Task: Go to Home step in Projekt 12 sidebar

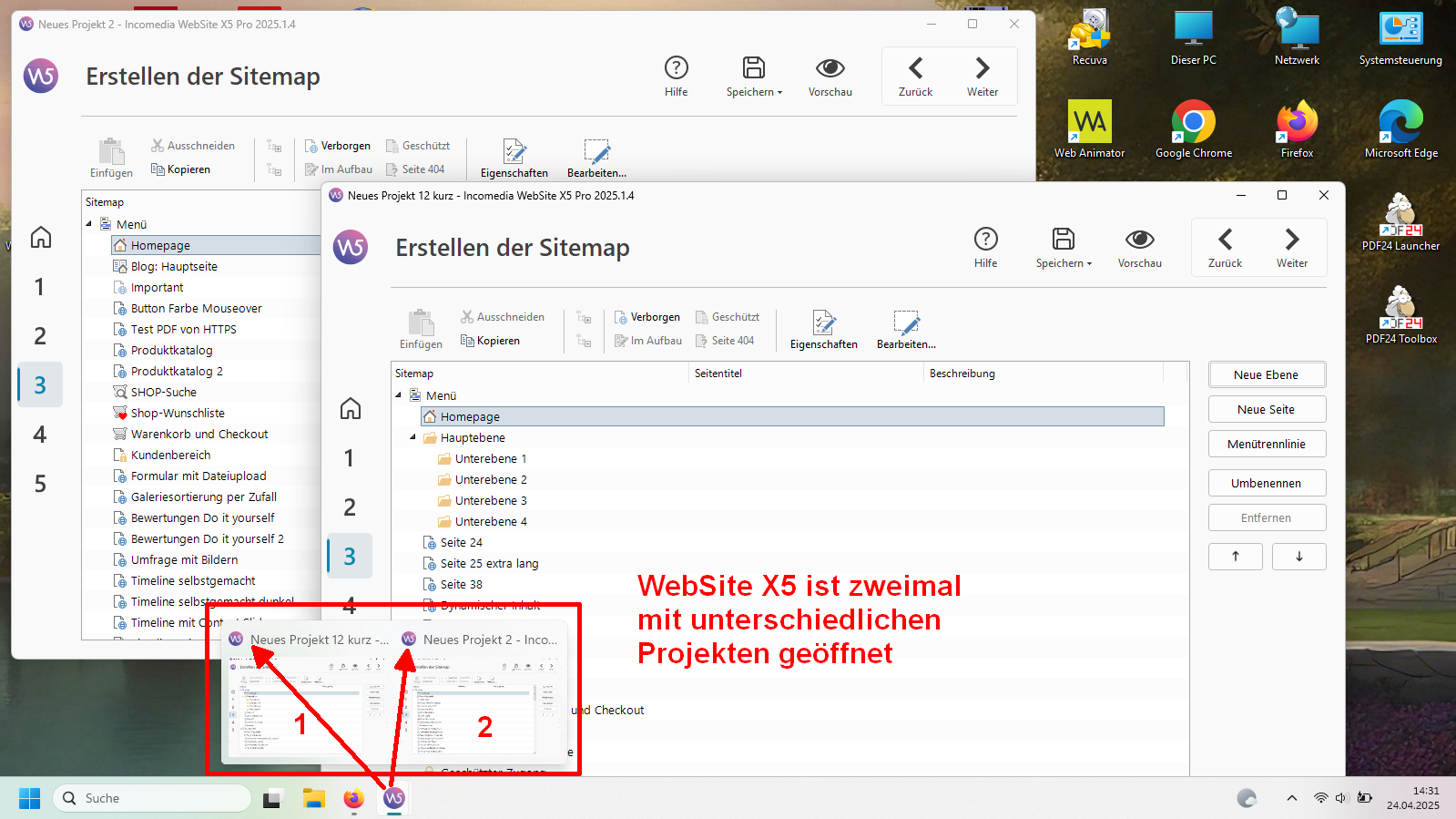Action: click(350, 408)
